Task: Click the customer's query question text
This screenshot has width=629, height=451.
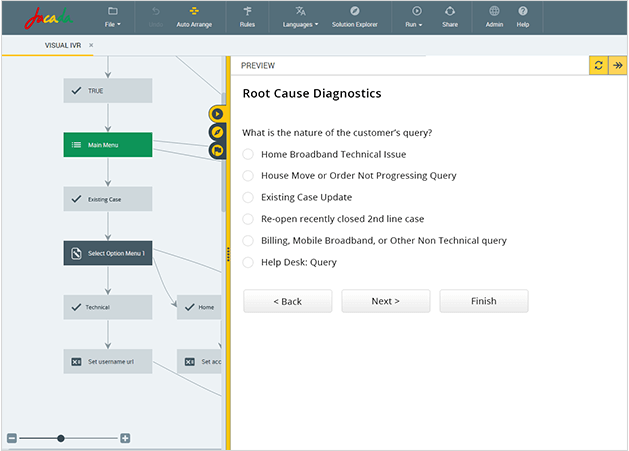Action: (x=337, y=132)
